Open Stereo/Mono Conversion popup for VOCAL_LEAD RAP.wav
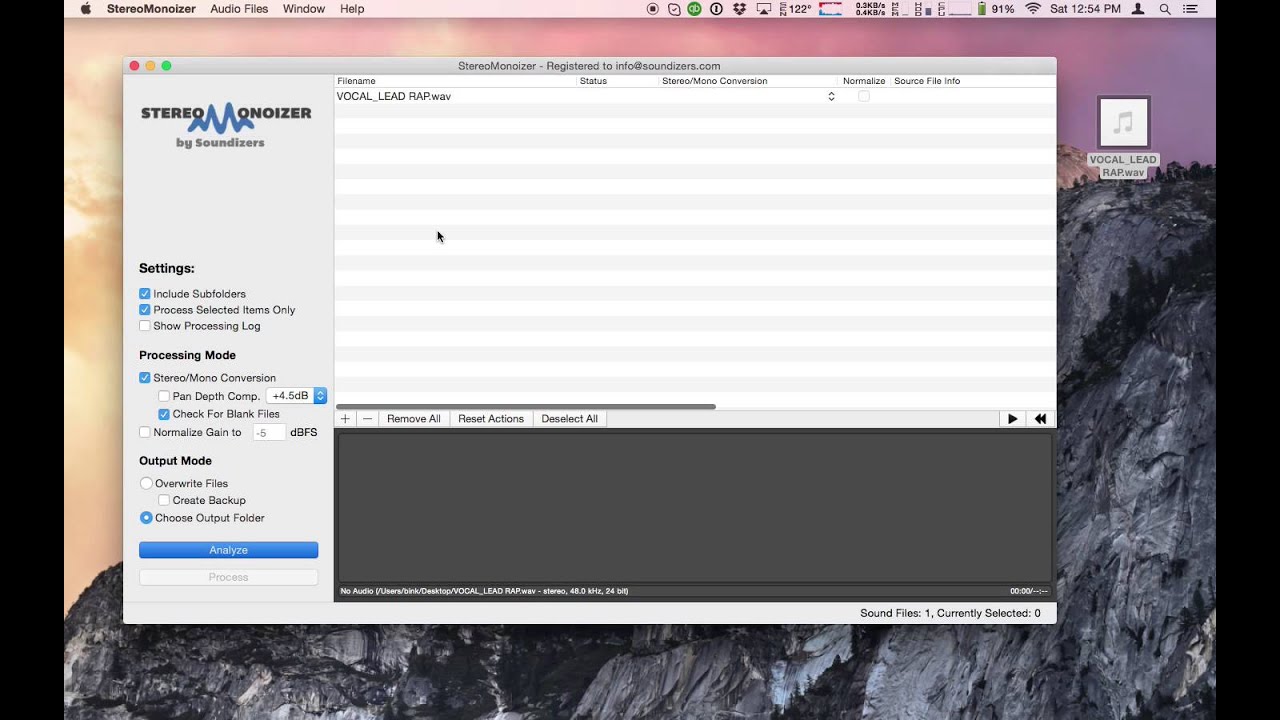This screenshot has width=1280, height=720. pos(831,96)
